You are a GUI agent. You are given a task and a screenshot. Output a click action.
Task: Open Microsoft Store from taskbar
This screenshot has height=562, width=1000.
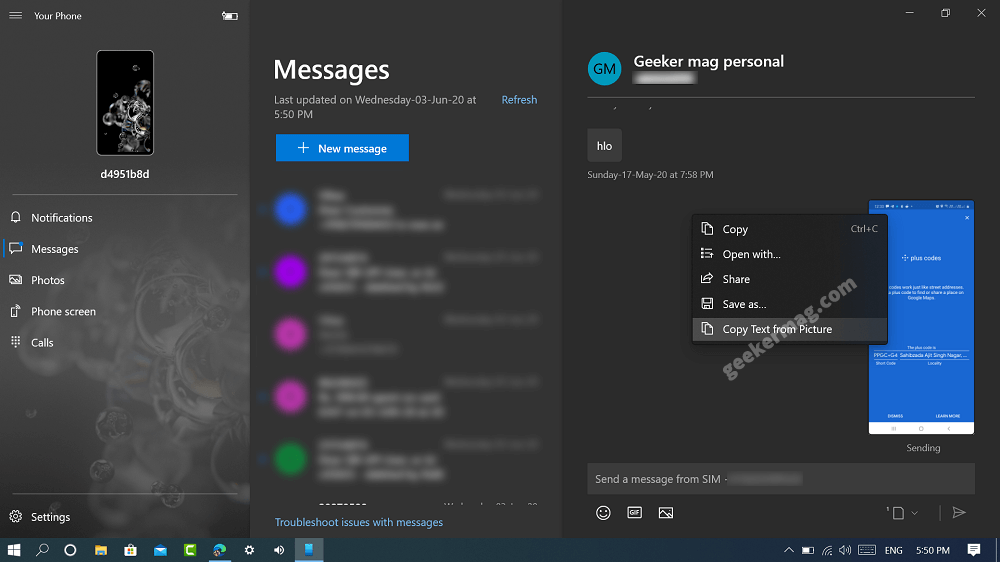coord(130,550)
